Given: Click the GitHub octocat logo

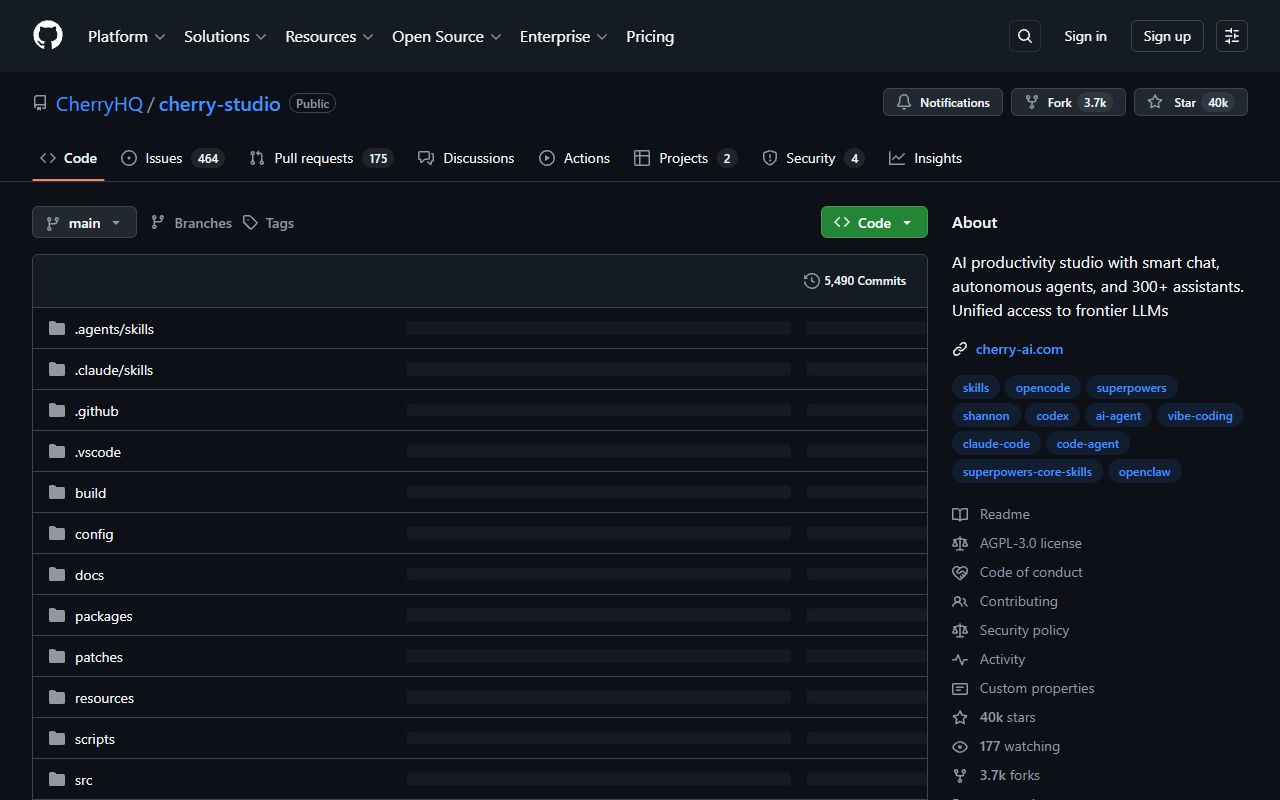Looking at the screenshot, I should point(47,35).
